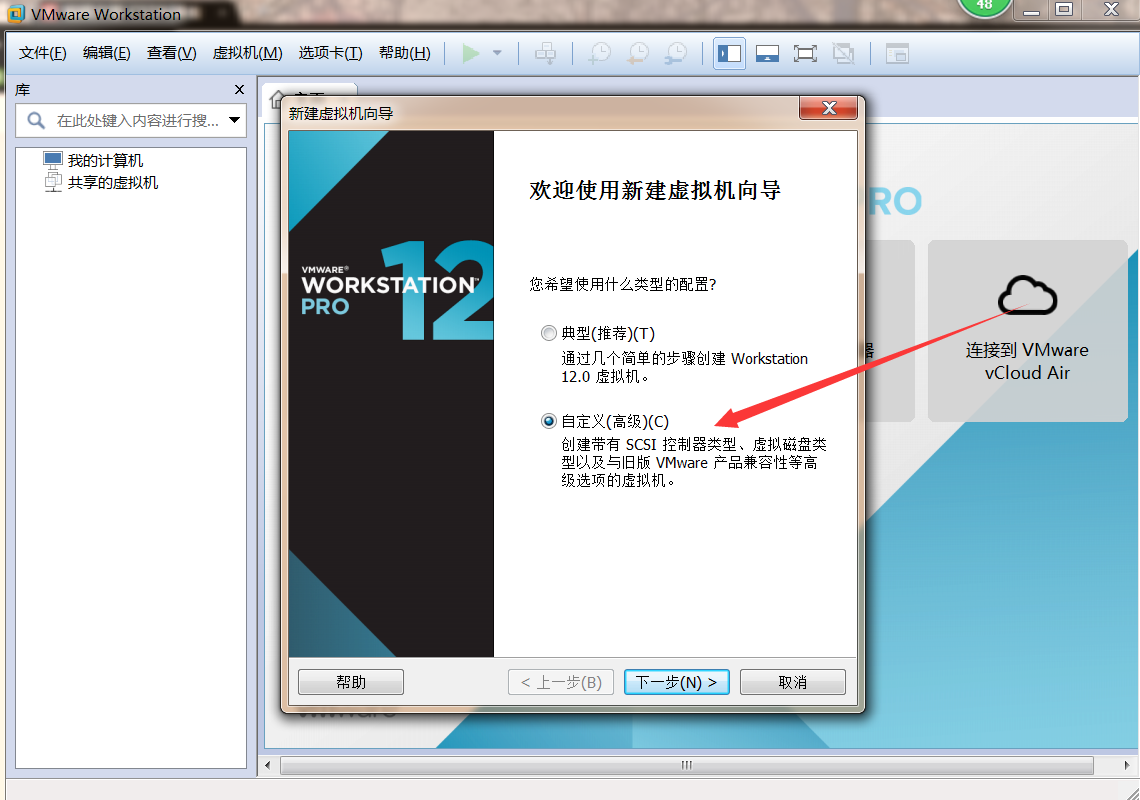
Task: Click the 帮助 button in the wizard
Action: [350, 682]
